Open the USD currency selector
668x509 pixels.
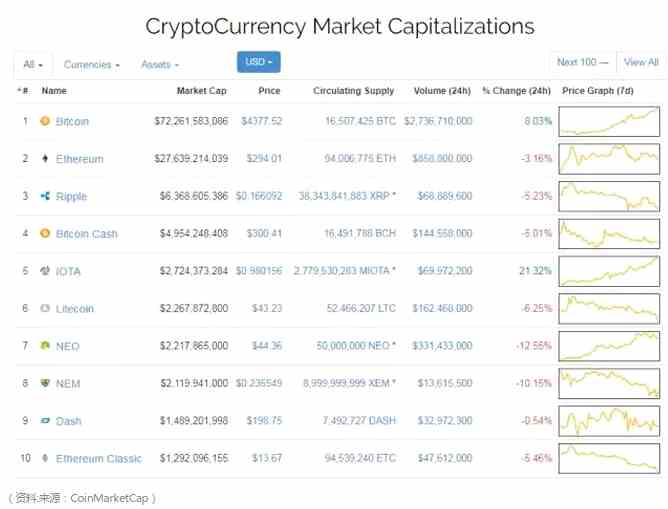[x=258, y=62]
